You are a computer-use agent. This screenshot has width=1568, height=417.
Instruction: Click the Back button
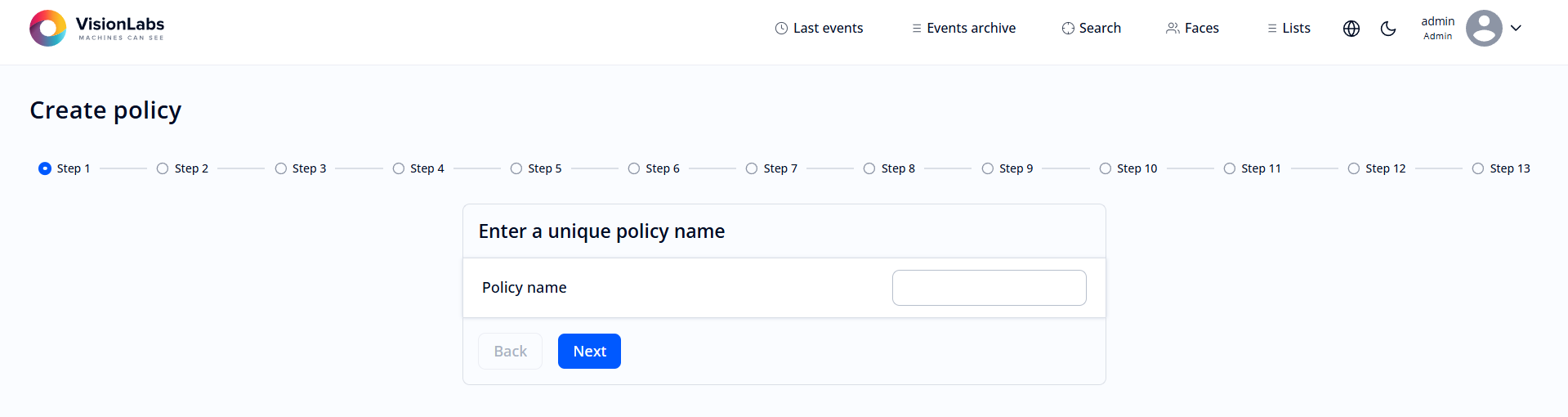point(510,352)
